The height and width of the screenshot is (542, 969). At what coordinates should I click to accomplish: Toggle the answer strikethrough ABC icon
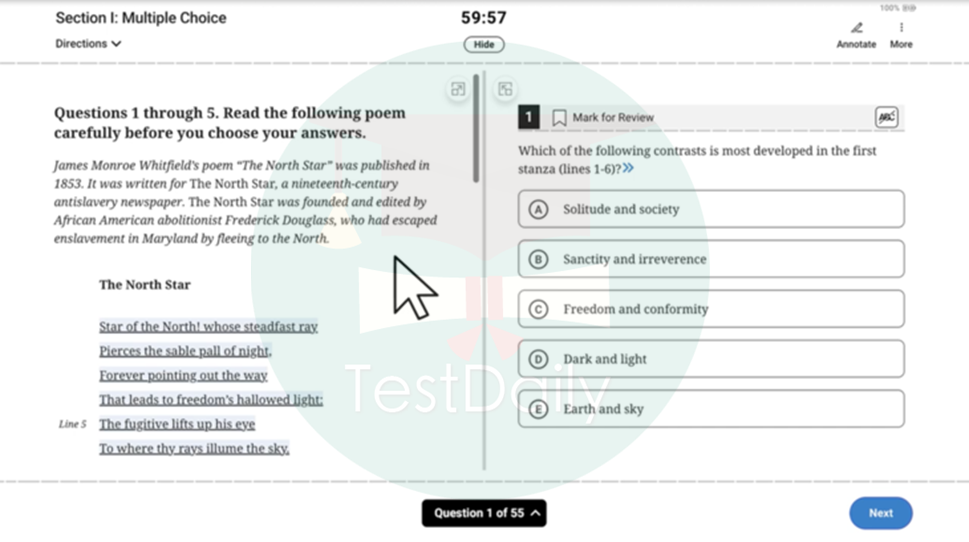886,117
